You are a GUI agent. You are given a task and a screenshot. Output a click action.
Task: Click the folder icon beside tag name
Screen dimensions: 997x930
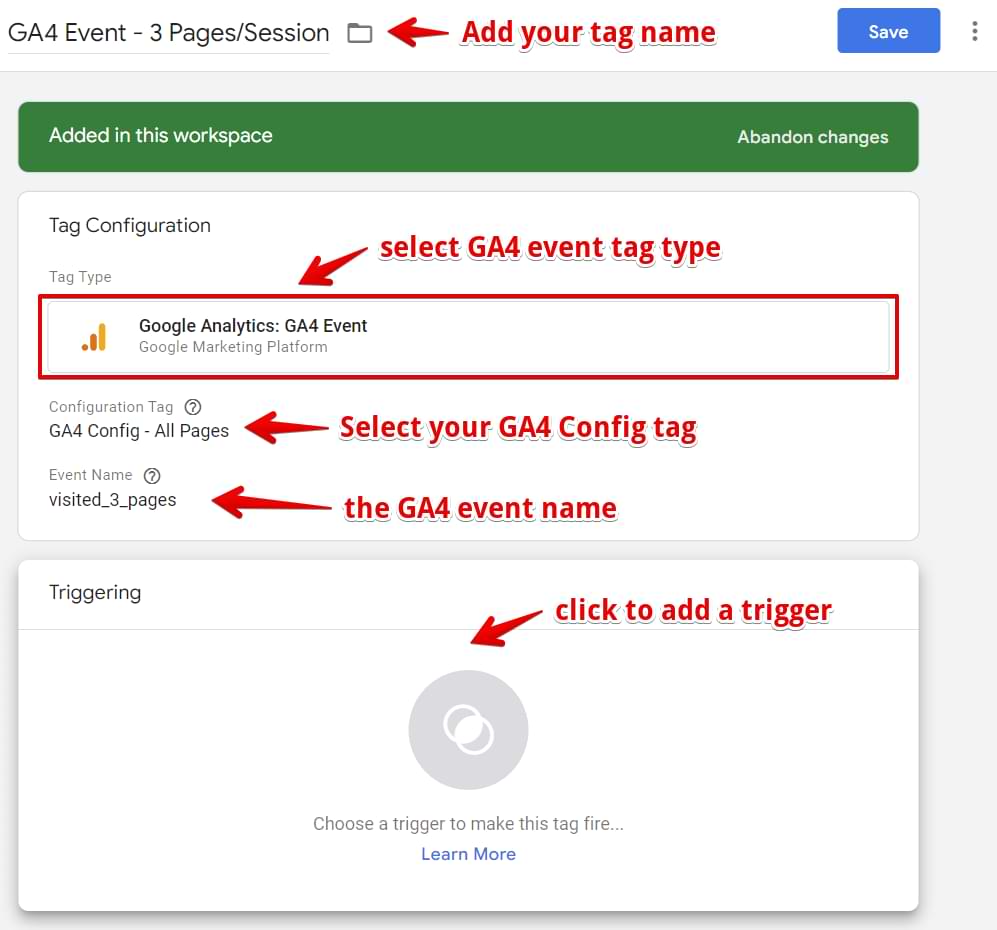pyautogui.click(x=359, y=32)
